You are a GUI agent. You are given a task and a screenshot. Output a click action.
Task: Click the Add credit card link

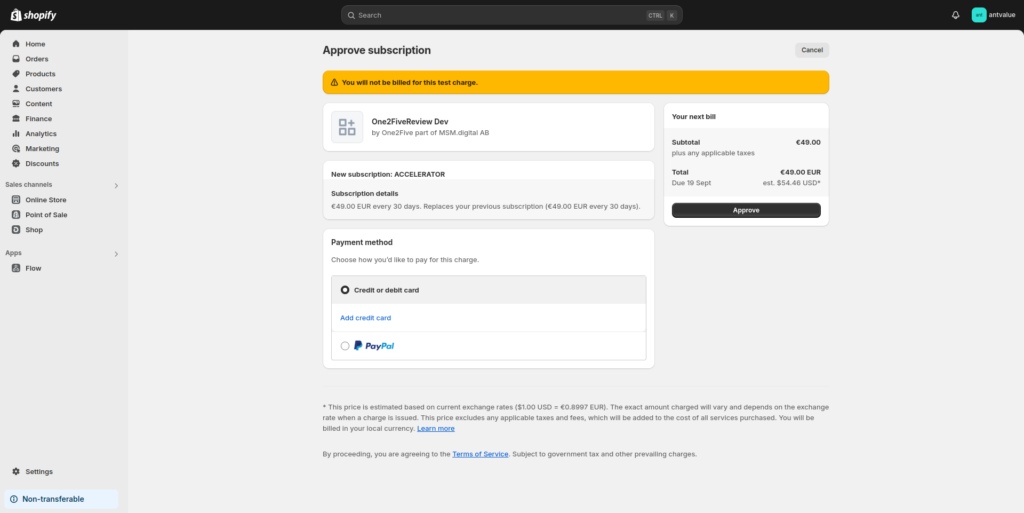pyautogui.click(x=365, y=318)
